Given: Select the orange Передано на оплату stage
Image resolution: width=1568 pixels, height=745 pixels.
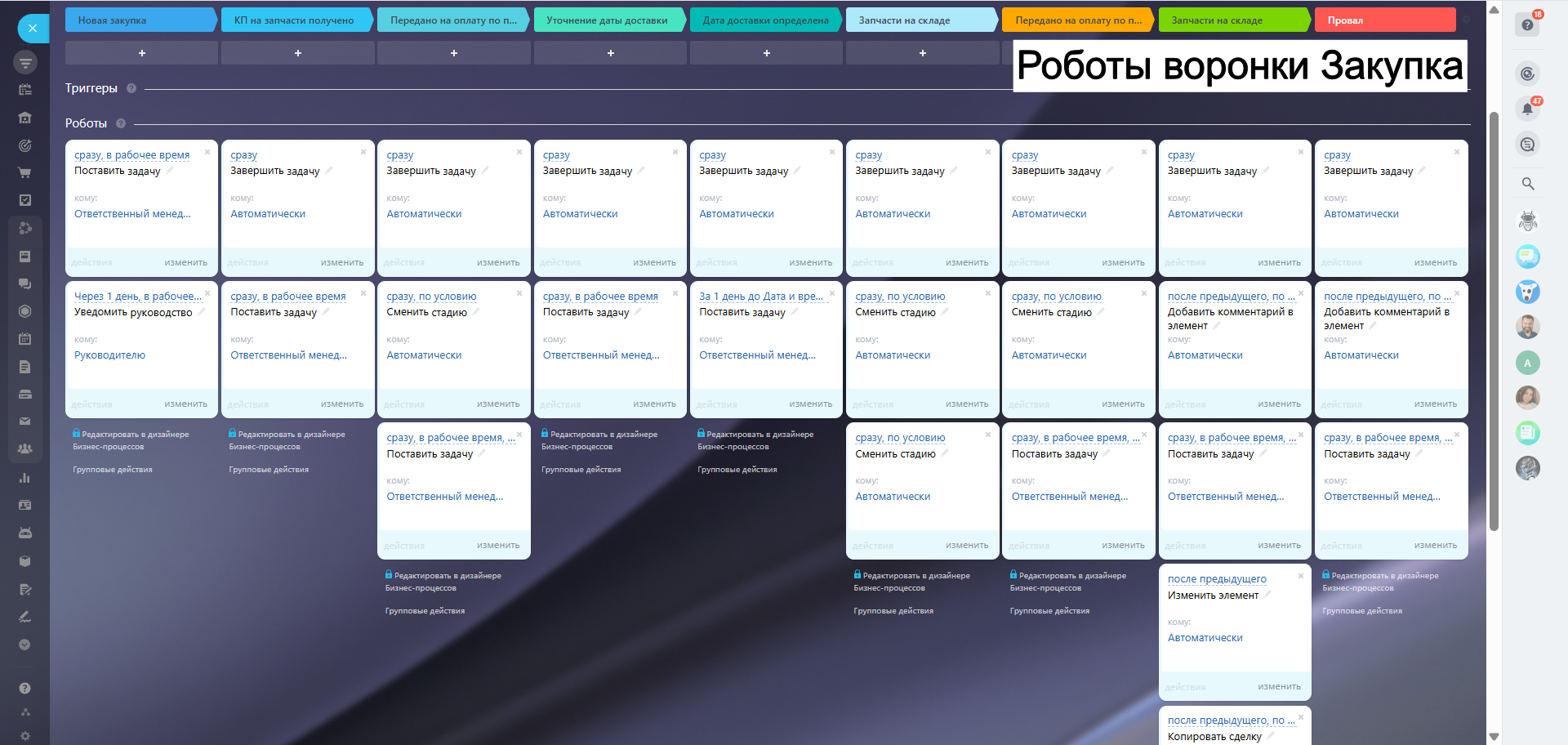Looking at the screenshot, I should [1078, 20].
